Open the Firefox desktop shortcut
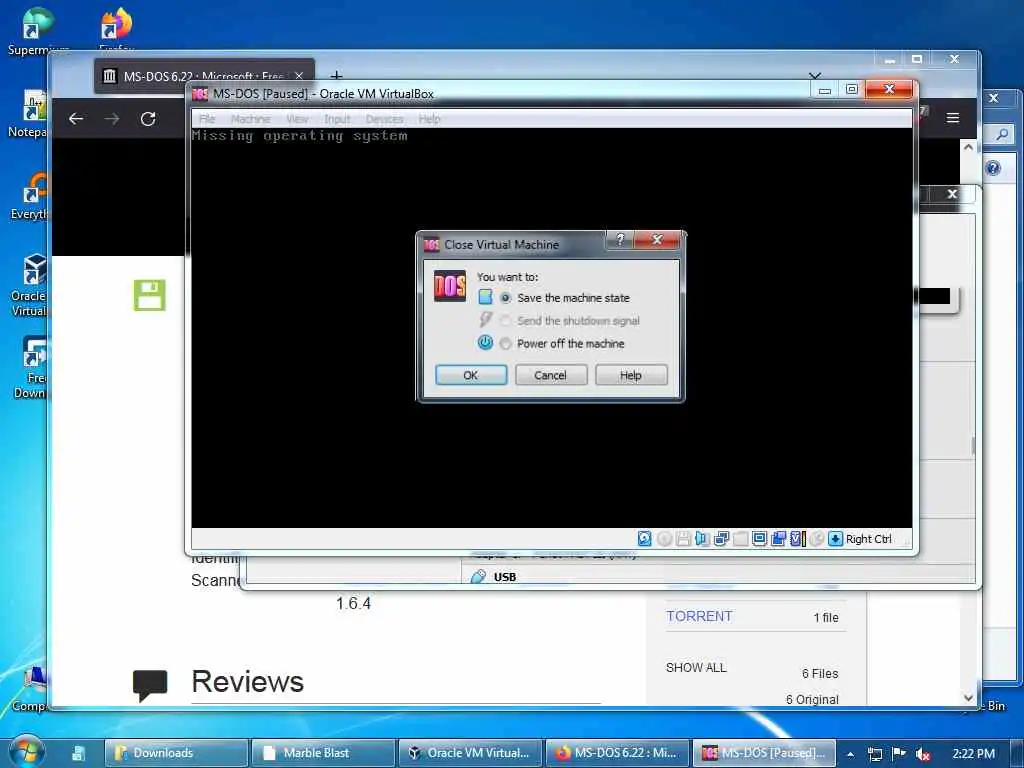 point(116,29)
